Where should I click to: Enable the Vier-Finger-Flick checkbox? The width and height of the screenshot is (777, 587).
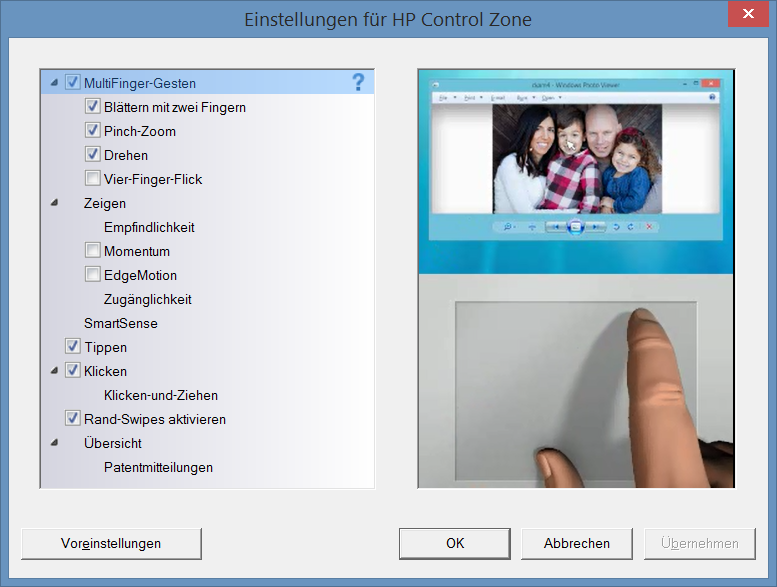(x=92, y=178)
